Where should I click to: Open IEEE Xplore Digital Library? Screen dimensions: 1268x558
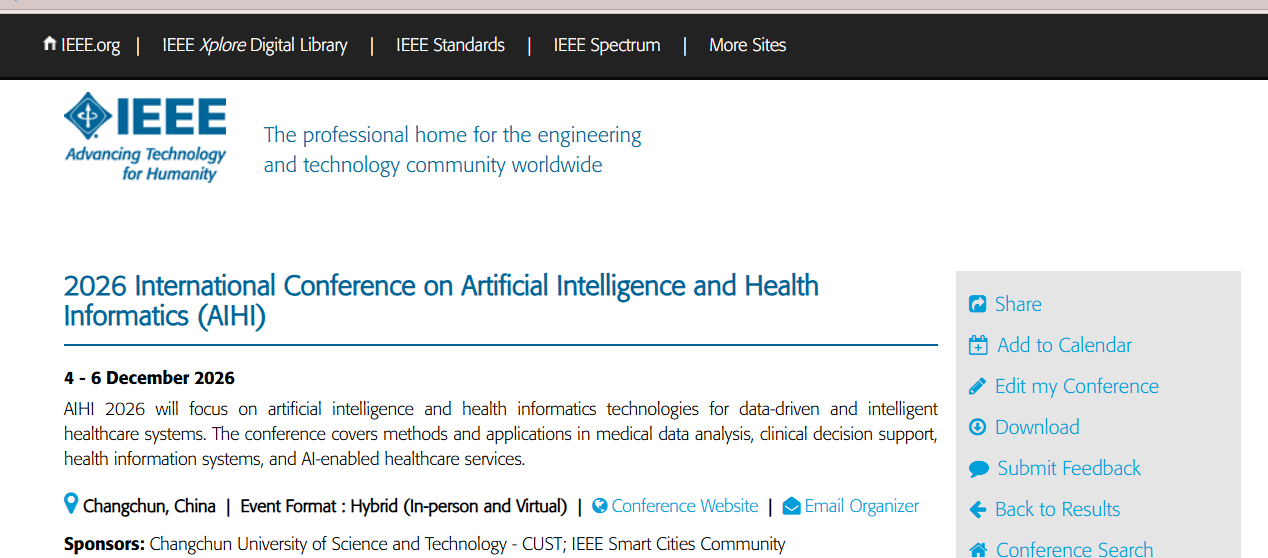coord(255,45)
